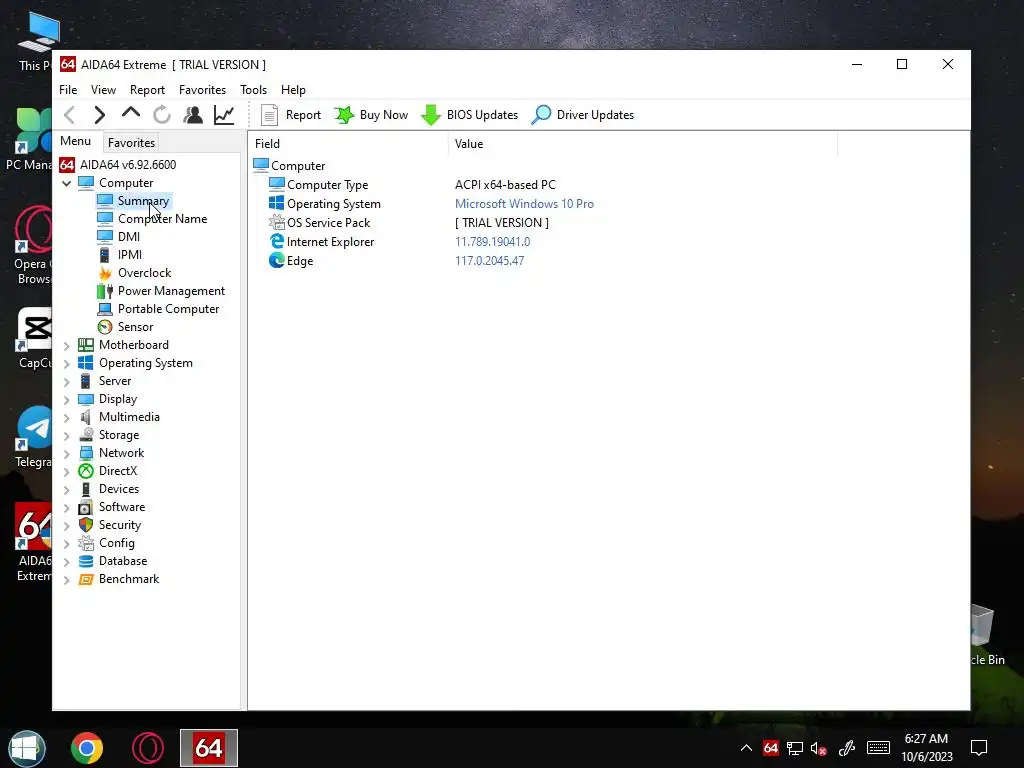Select Power Management tree item
This screenshot has height=768, width=1024.
171,291
